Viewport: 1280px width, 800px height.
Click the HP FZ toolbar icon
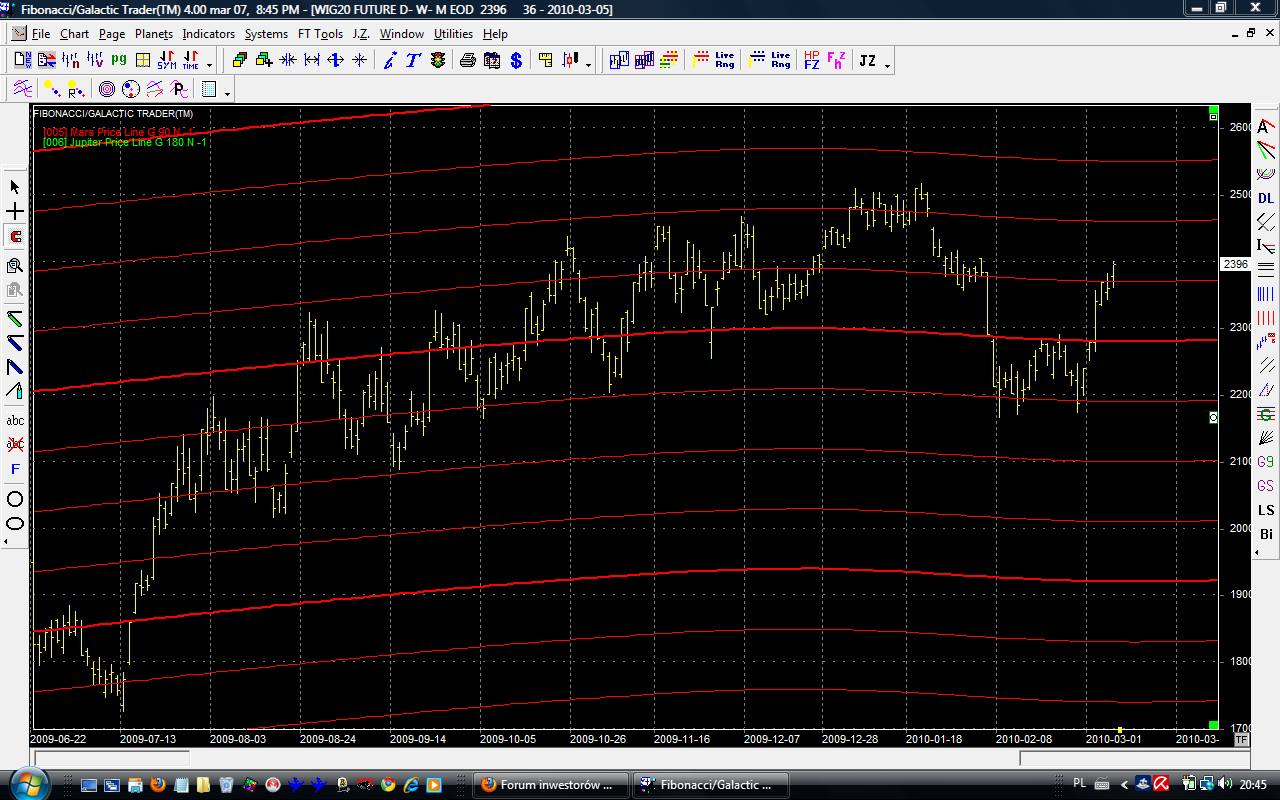point(811,61)
